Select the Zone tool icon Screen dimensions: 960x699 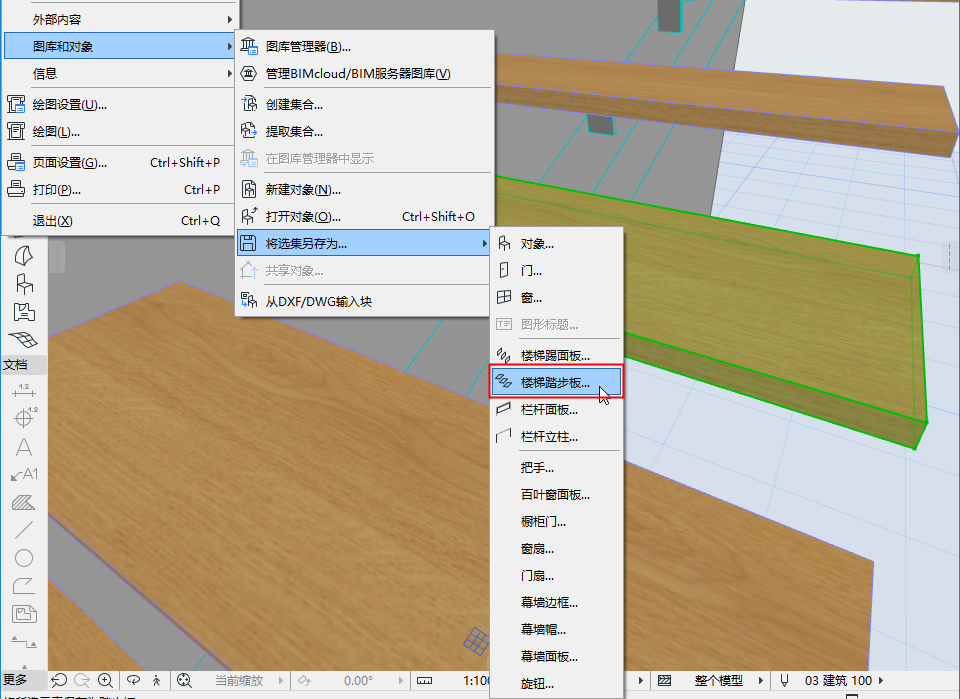[x=24, y=312]
